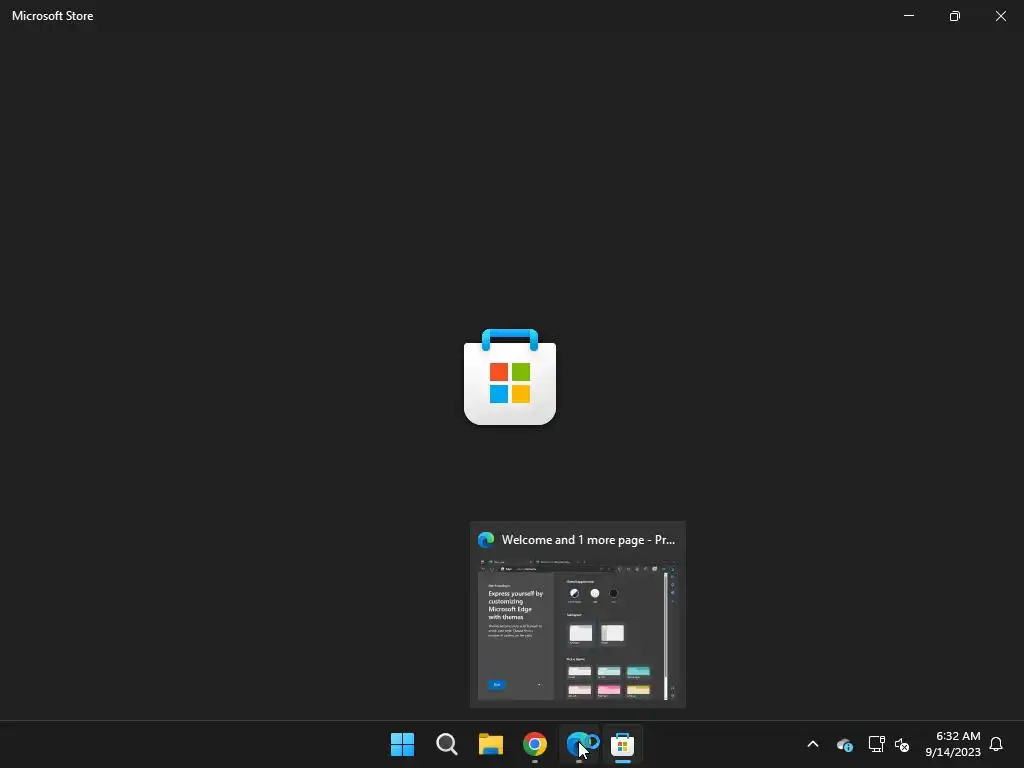
Task: Open network display tray icon
Action: coord(876,744)
